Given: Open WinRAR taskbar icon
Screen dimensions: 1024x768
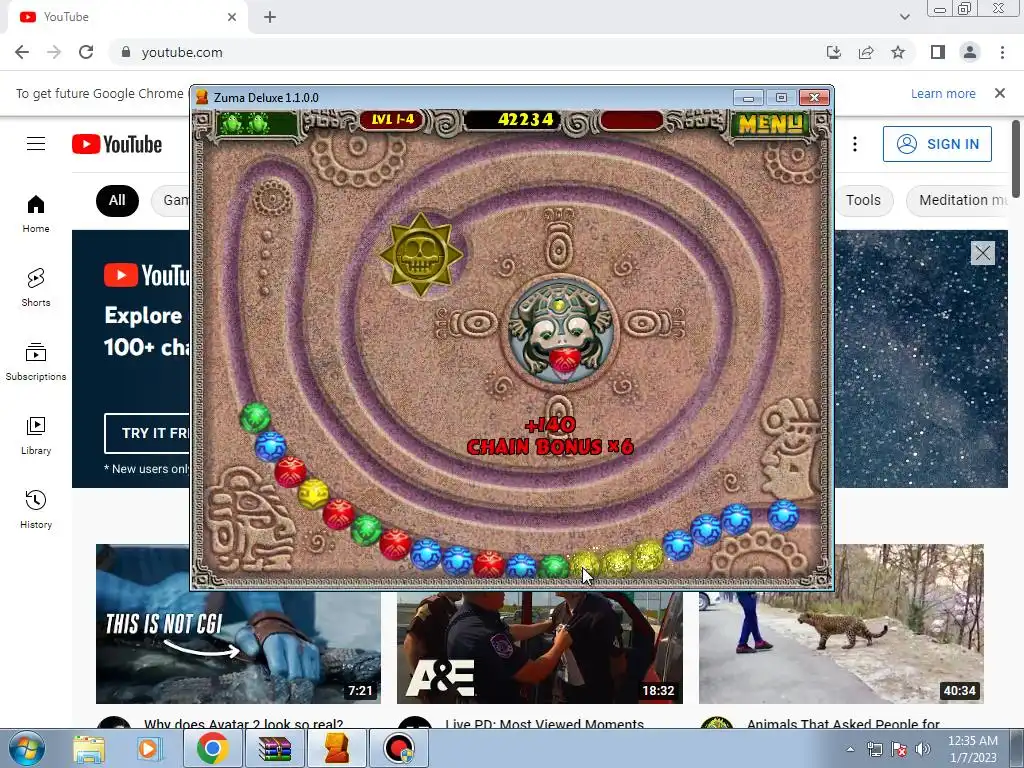Looking at the screenshot, I should point(274,748).
